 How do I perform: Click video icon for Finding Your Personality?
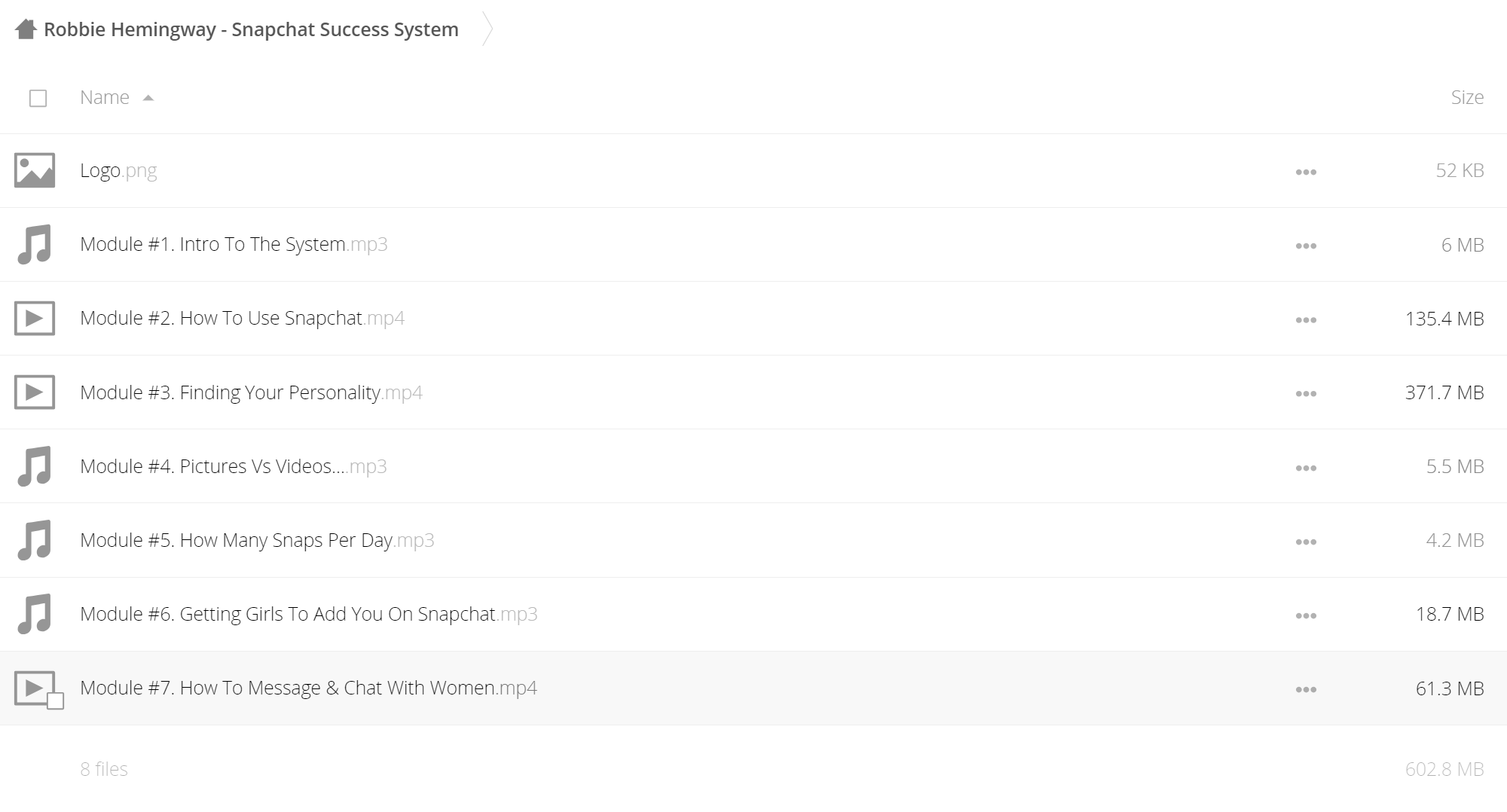35,392
